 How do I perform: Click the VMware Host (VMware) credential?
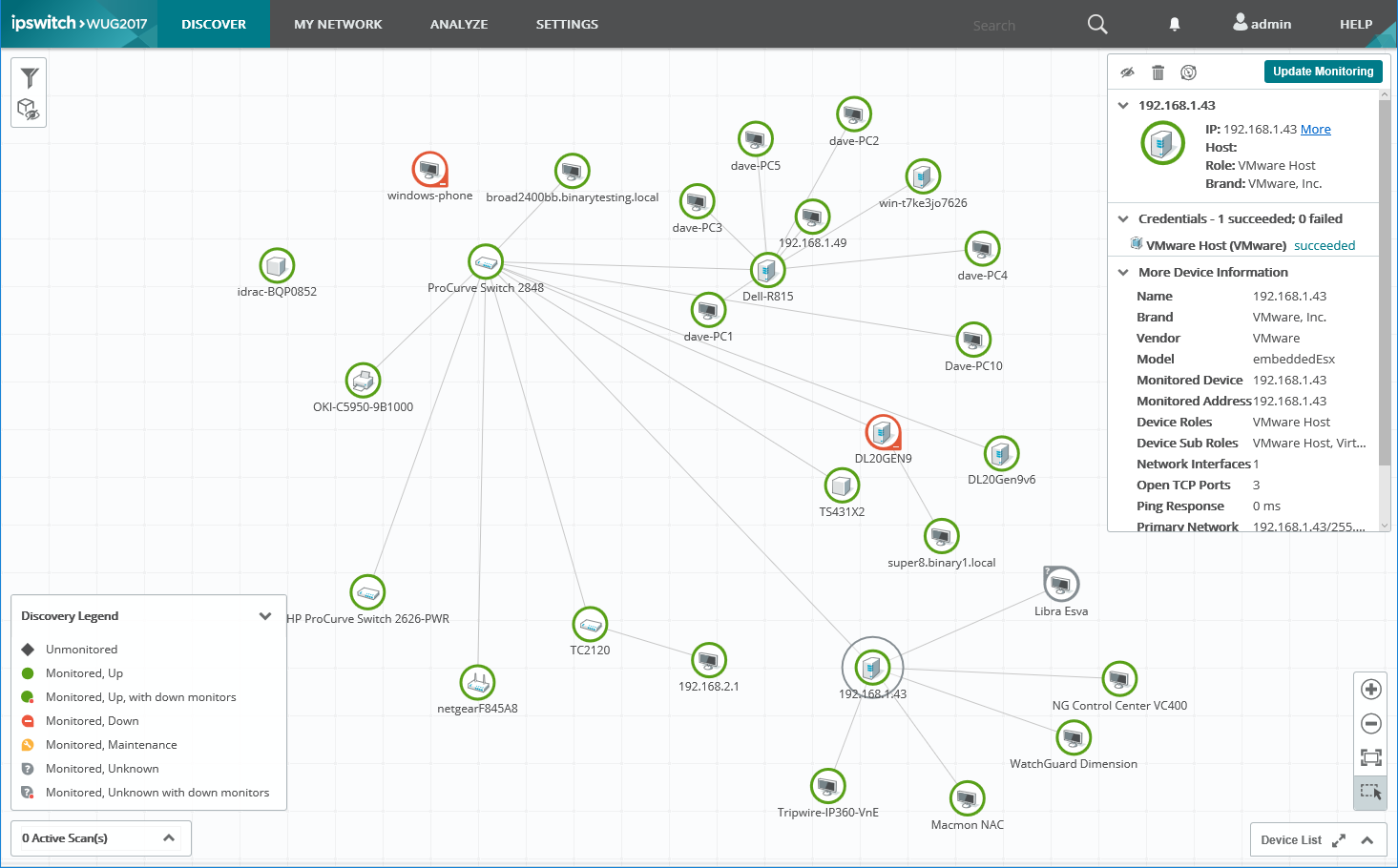click(x=1216, y=246)
